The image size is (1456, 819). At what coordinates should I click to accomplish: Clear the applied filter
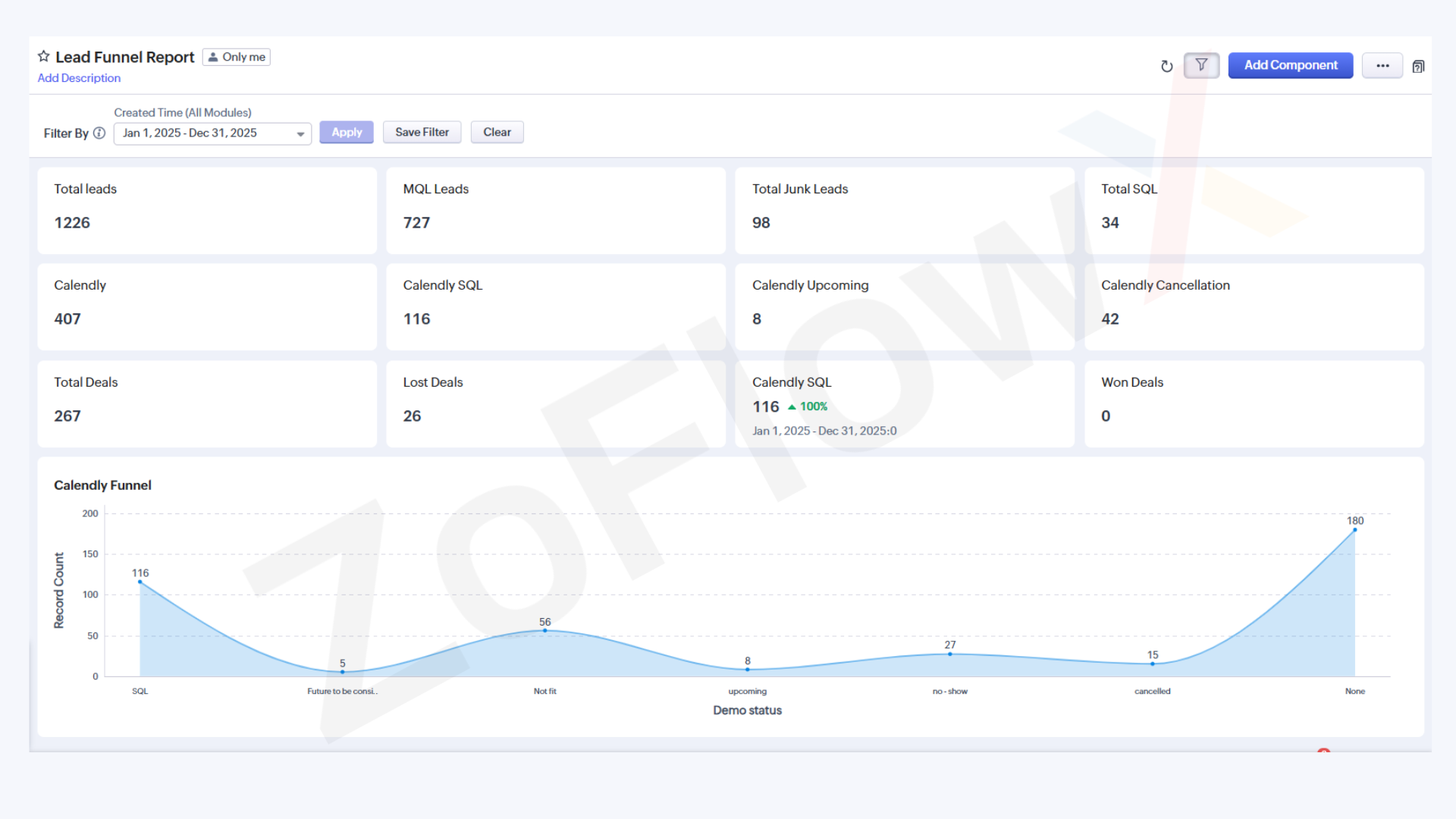click(x=497, y=132)
